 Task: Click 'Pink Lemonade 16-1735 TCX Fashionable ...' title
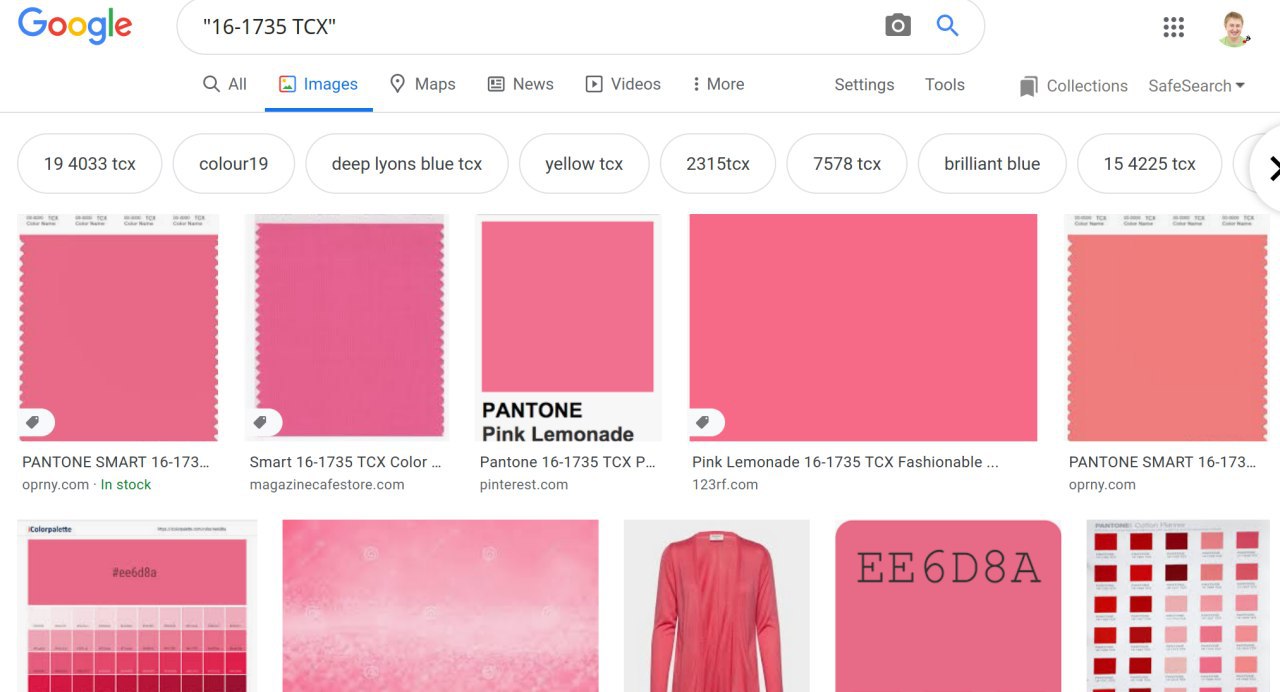tap(845, 462)
